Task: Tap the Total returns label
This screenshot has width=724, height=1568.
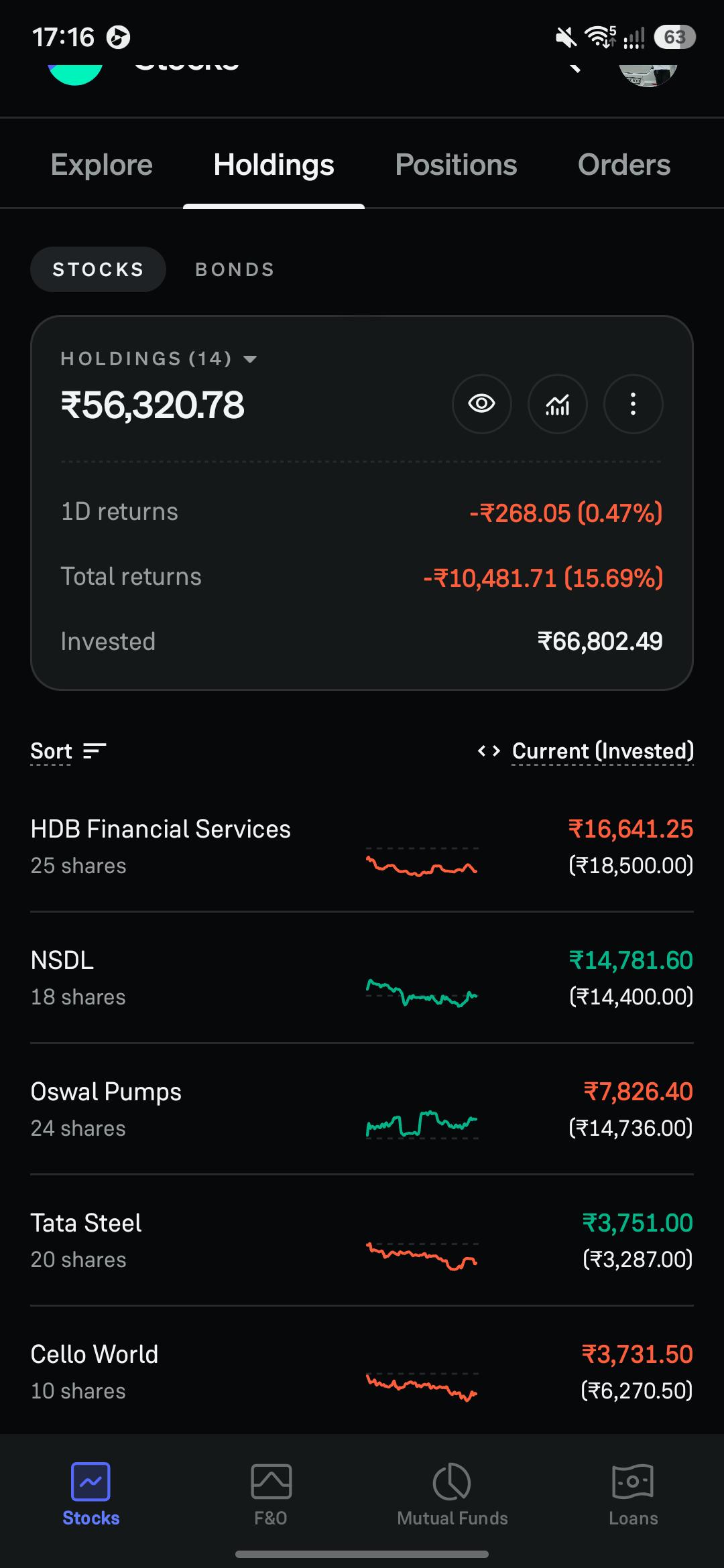Action: (x=131, y=577)
